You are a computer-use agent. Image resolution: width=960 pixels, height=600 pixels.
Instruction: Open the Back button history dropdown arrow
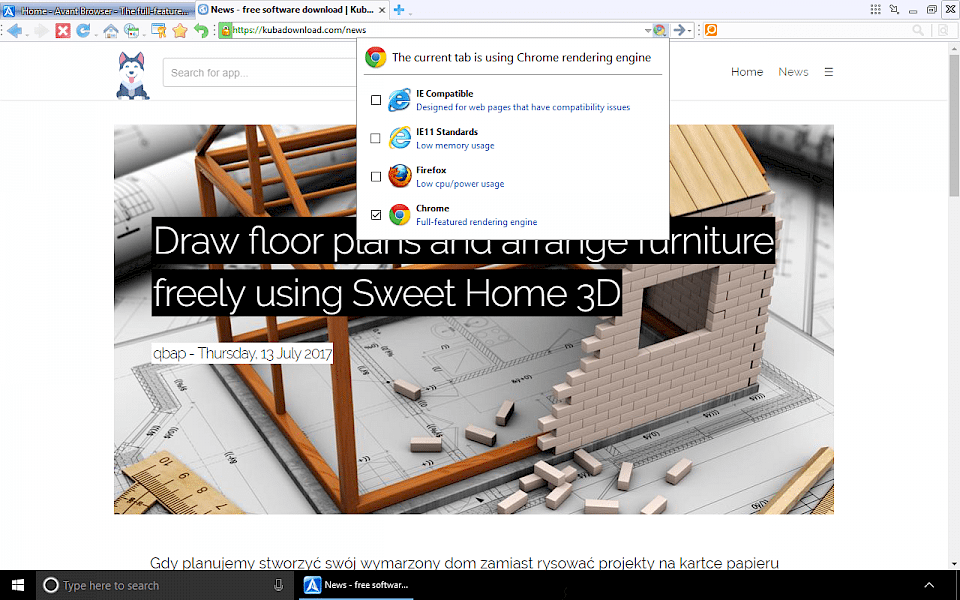click(x=27, y=34)
